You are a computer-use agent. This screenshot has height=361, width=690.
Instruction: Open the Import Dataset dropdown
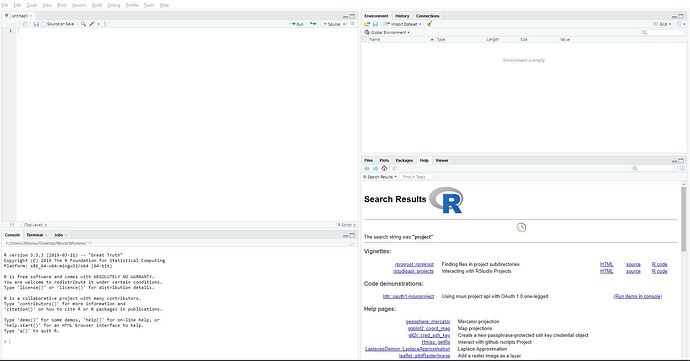pos(403,24)
